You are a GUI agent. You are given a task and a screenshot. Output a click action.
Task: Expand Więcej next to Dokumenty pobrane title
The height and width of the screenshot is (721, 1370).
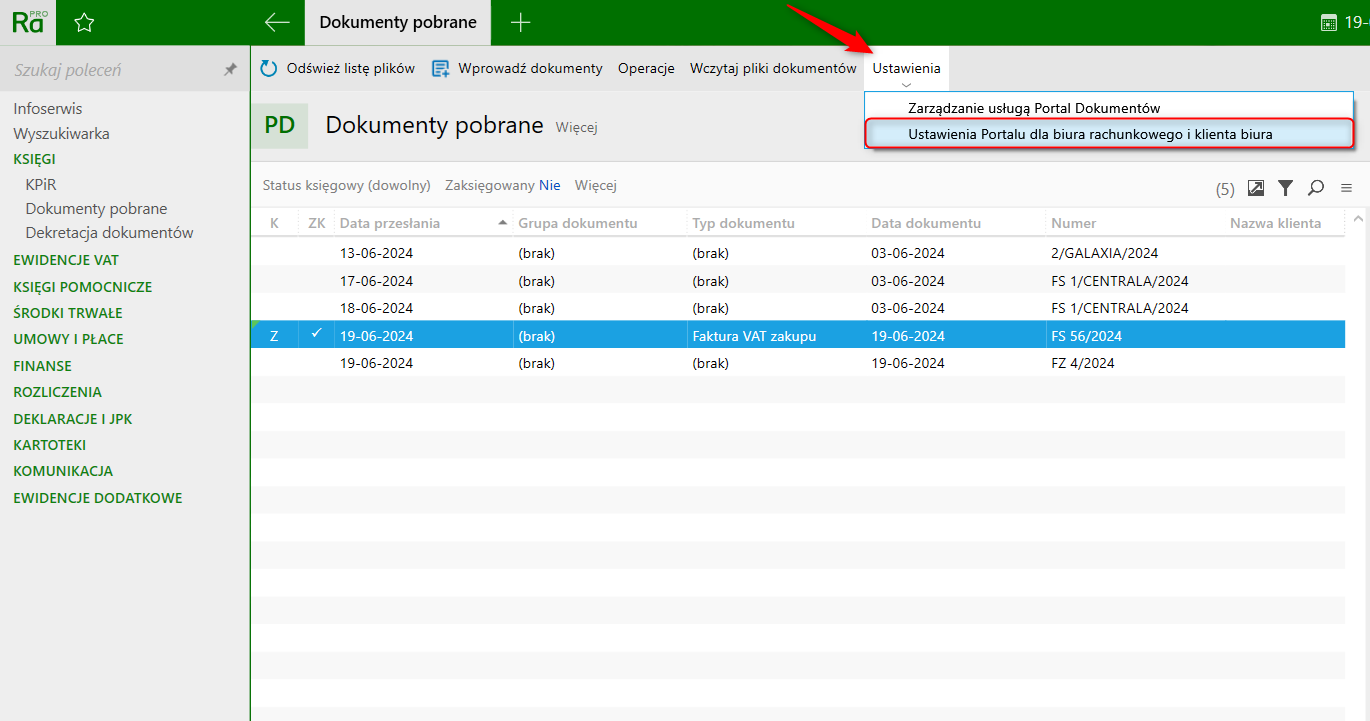[576, 127]
